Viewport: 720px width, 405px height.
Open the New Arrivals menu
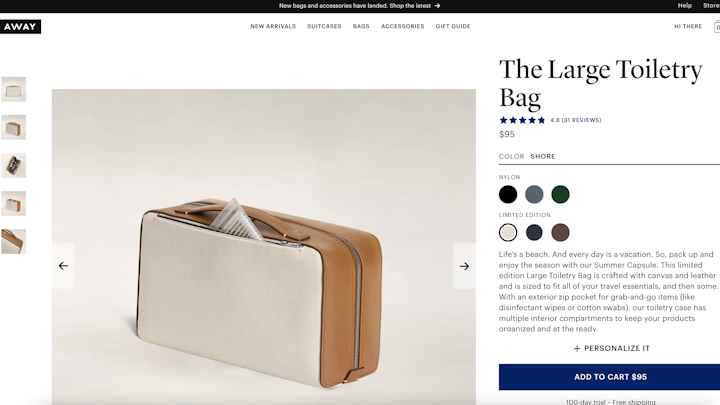click(x=273, y=27)
